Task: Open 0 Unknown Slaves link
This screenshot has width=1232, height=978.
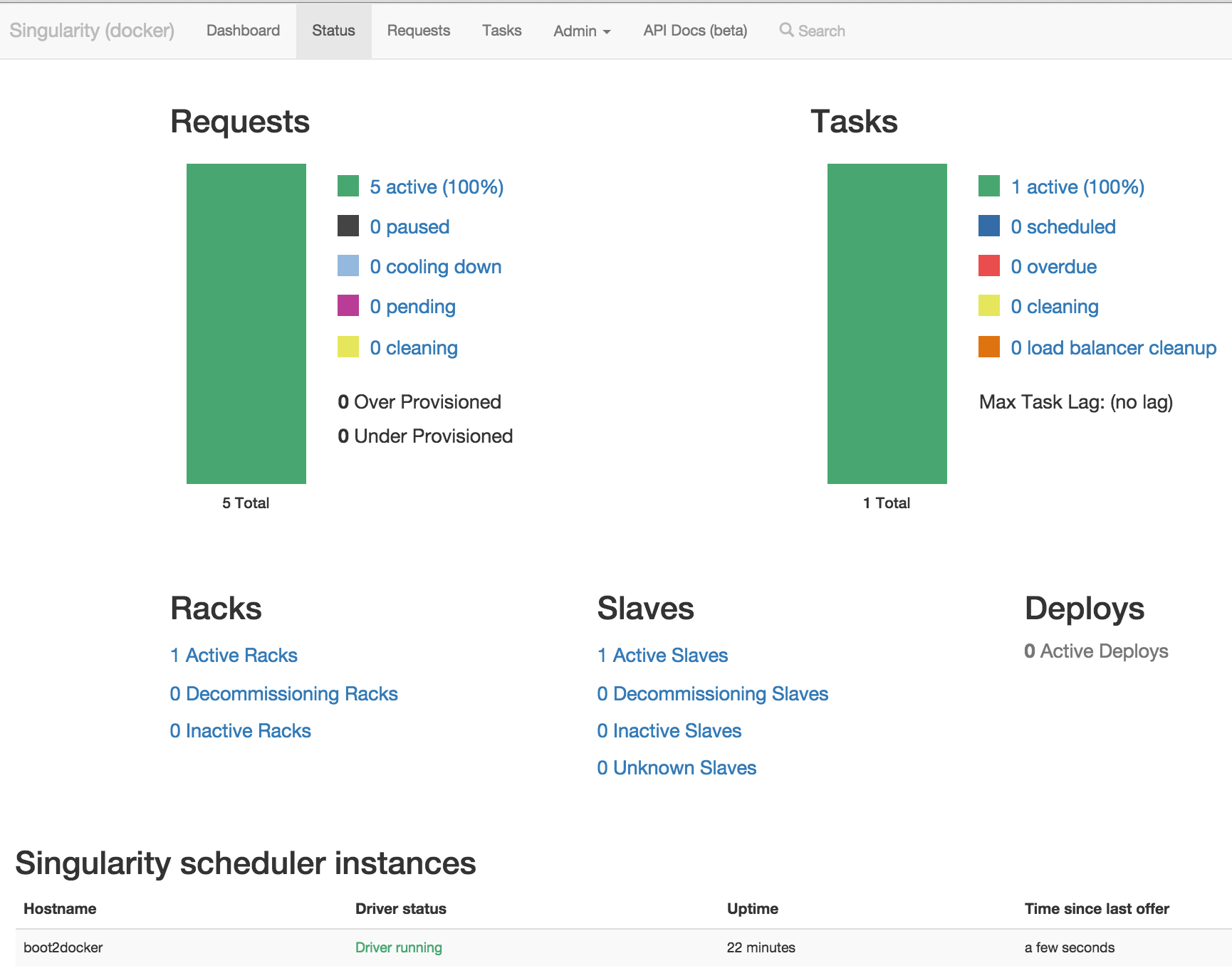Action: (x=677, y=768)
